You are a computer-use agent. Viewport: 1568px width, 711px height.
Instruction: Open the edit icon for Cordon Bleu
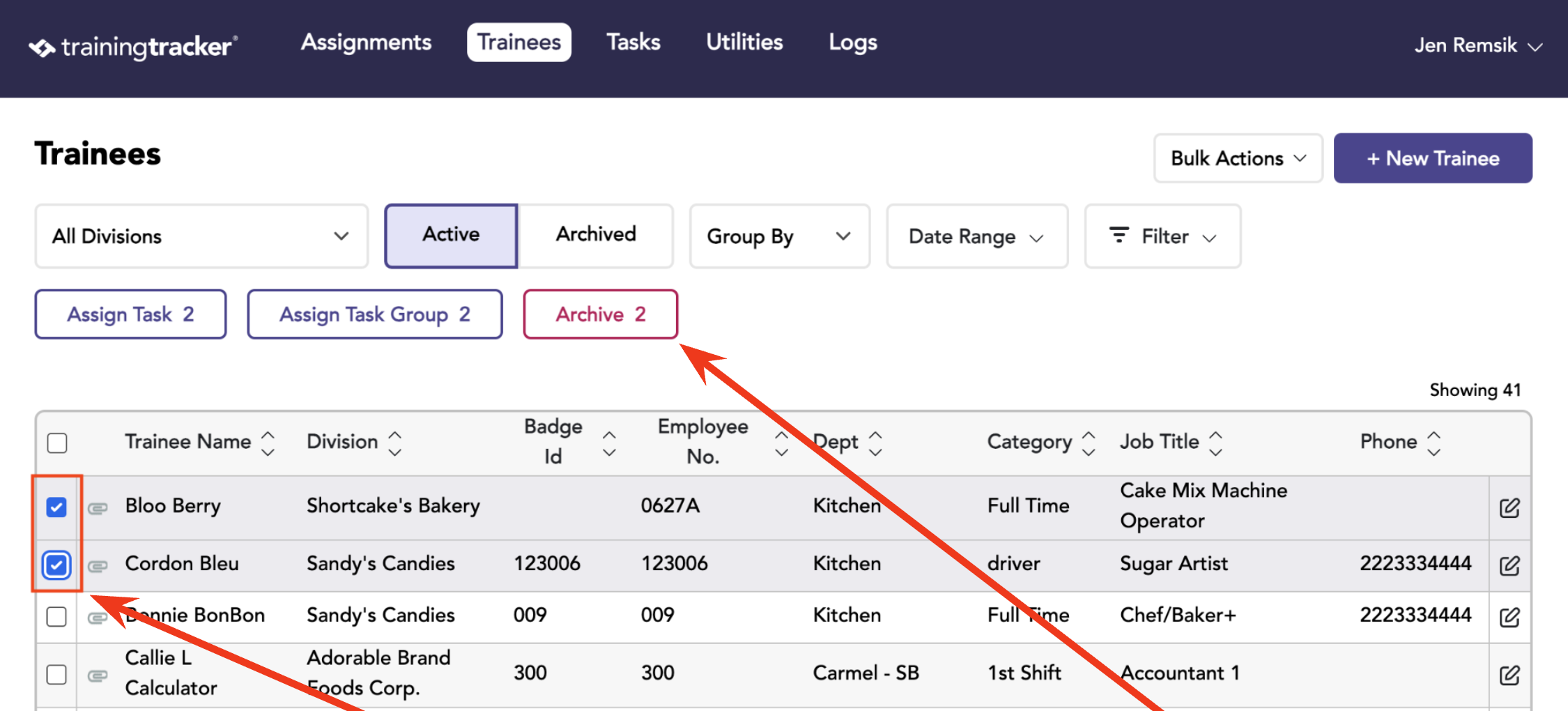point(1509,565)
